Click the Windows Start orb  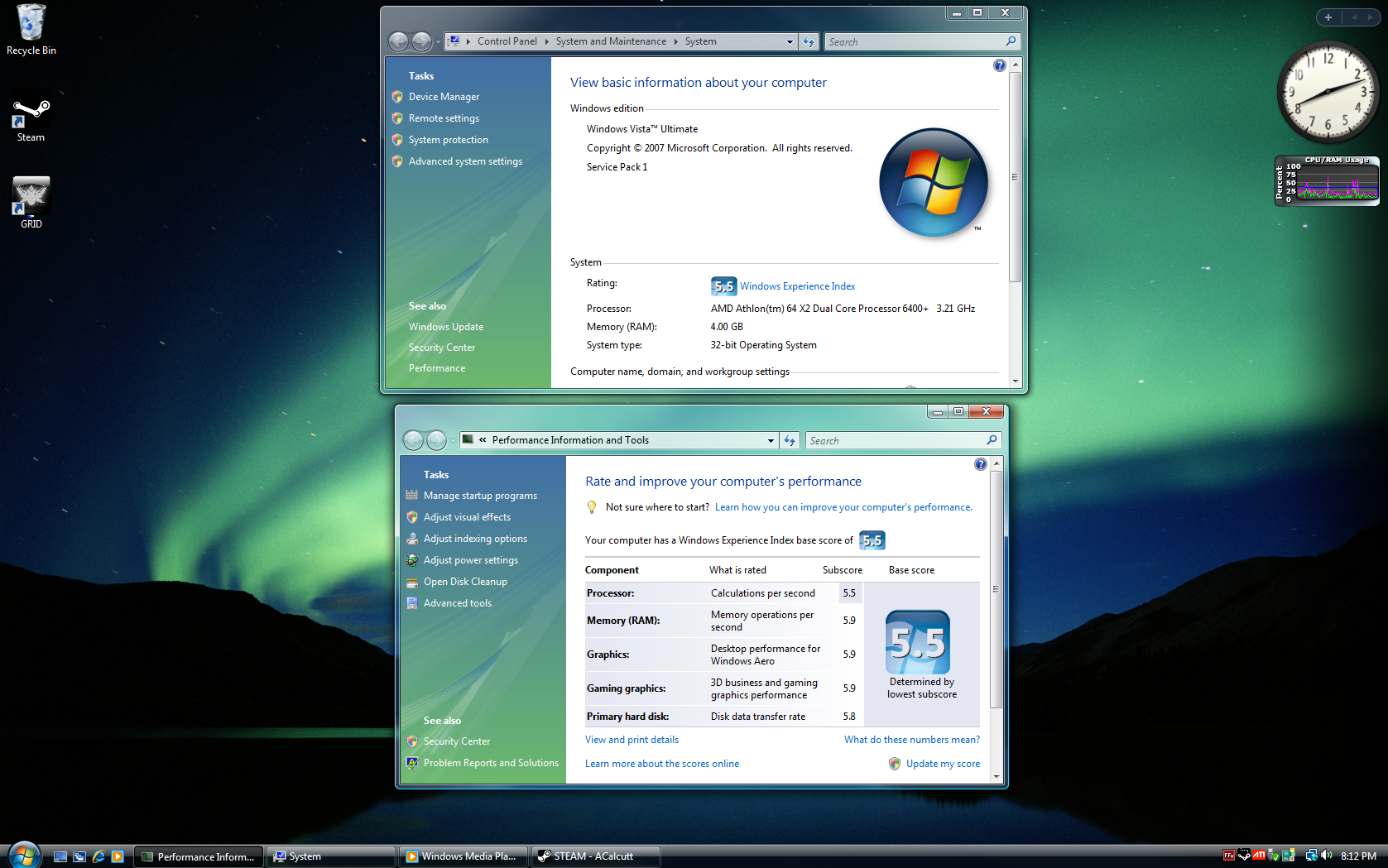coord(23,855)
